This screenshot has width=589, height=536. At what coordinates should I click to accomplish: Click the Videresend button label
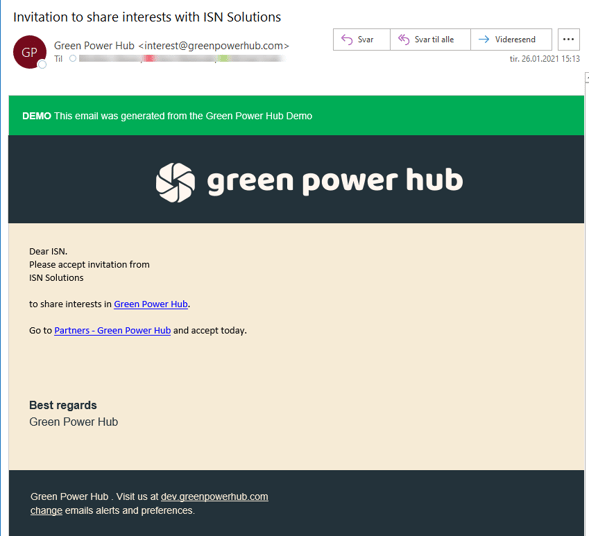[515, 39]
